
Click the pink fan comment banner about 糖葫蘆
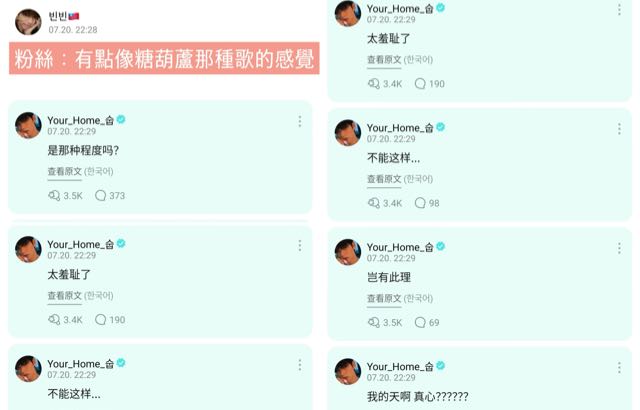point(164,58)
